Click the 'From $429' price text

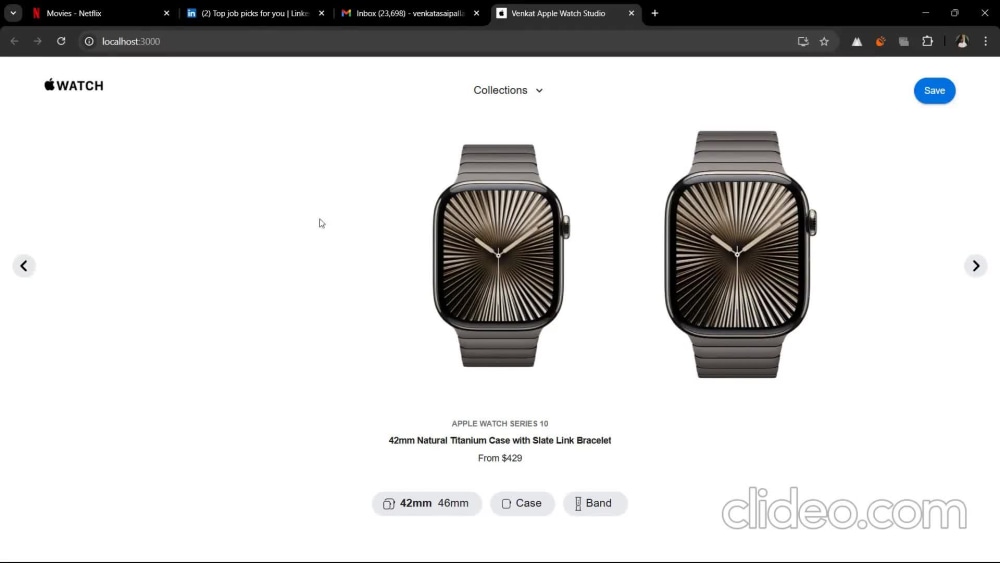(x=500, y=458)
